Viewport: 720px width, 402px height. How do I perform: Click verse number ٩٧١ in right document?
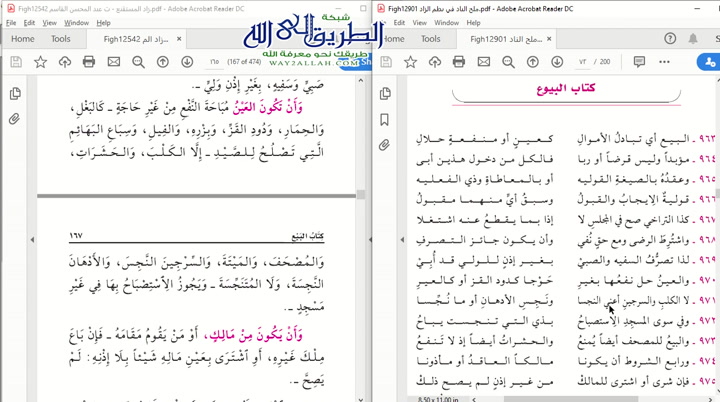tap(707, 300)
